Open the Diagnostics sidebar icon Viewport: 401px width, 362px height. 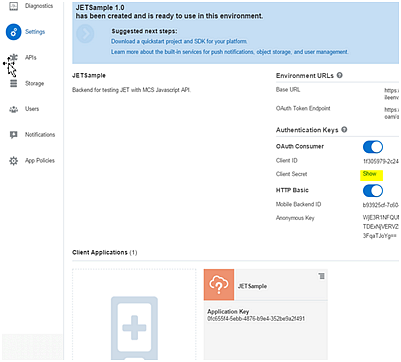pos(13,6)
